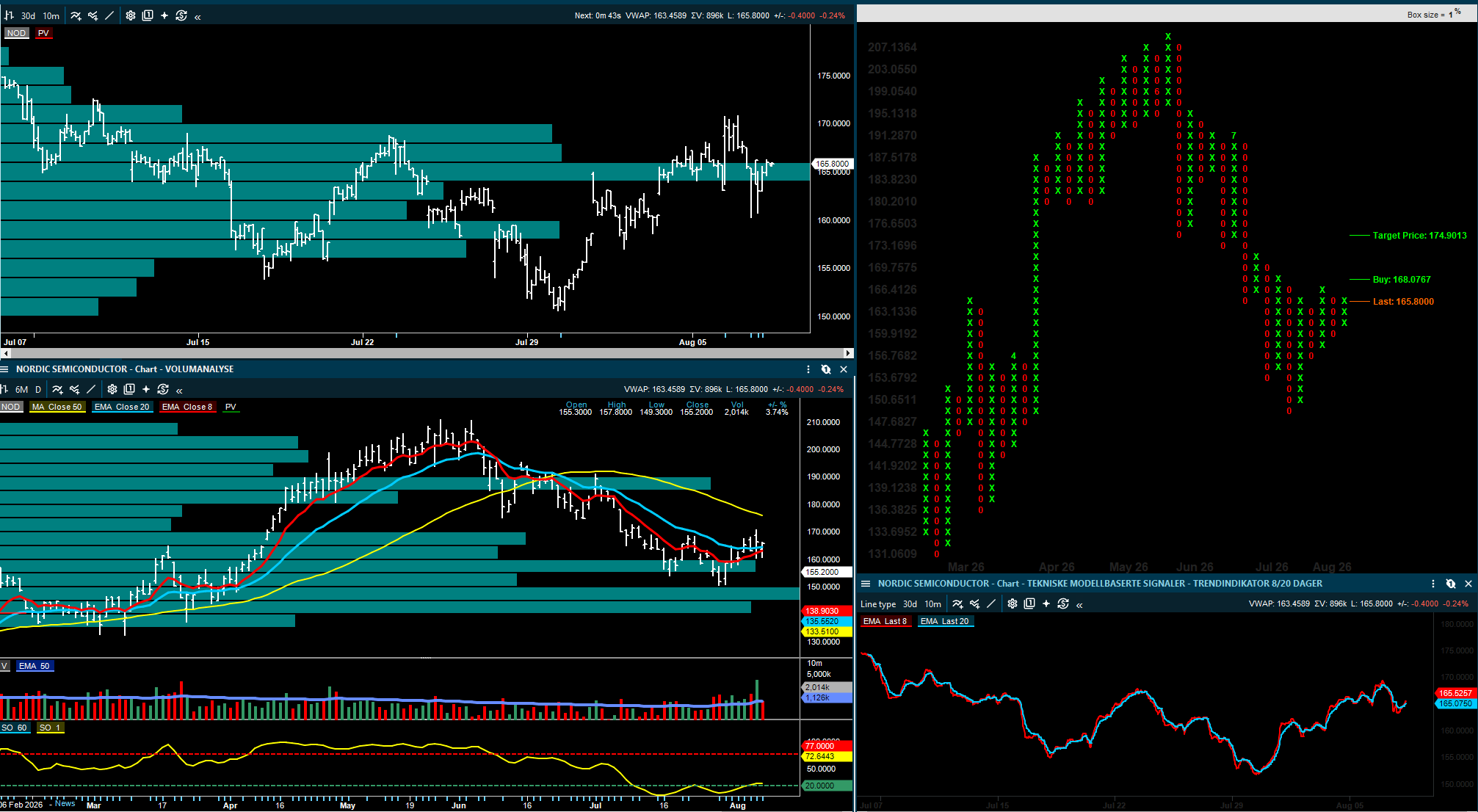The width and height of the screenshot is (1478, 812).
Task: Click Buy 168.0767 signal label
Action: tap(1402, 280)
